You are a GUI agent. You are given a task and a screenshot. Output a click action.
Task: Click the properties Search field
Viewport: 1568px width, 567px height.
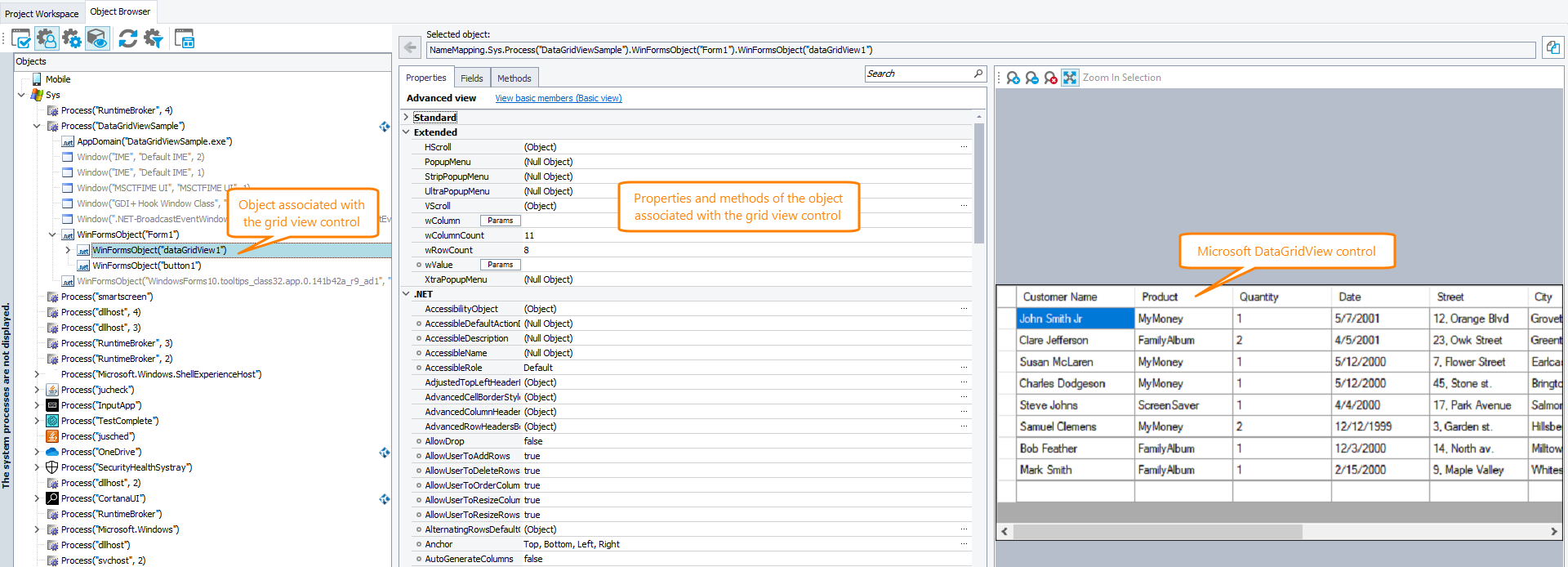point(918,74)
